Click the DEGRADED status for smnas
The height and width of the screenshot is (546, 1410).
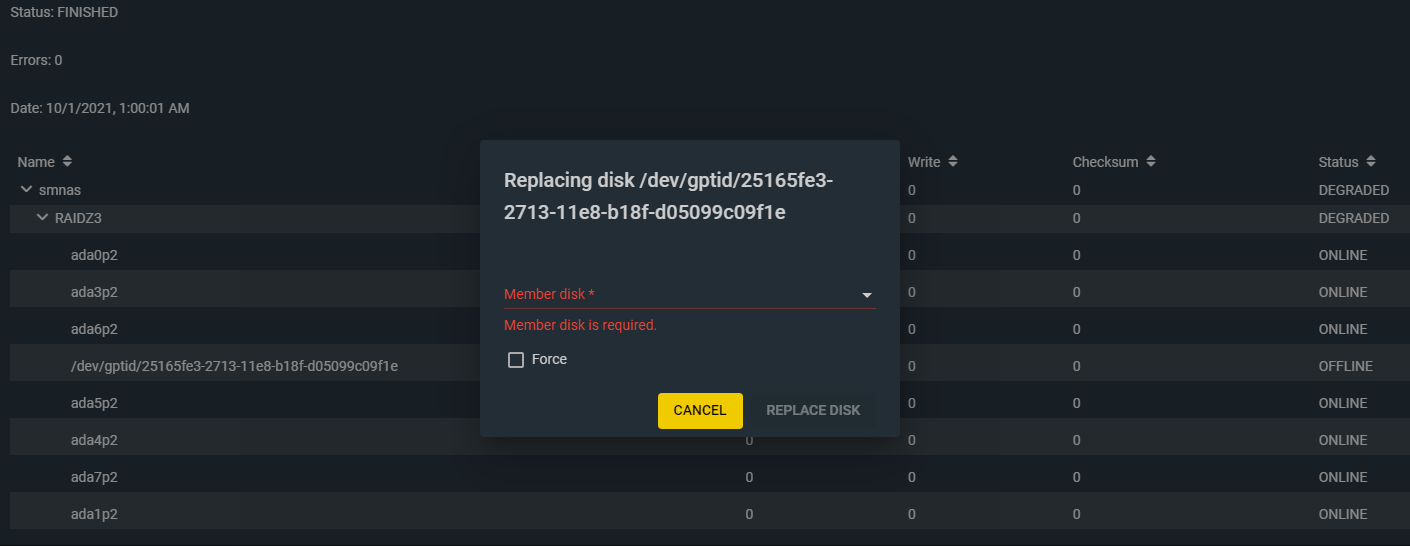click(1353, 190)
